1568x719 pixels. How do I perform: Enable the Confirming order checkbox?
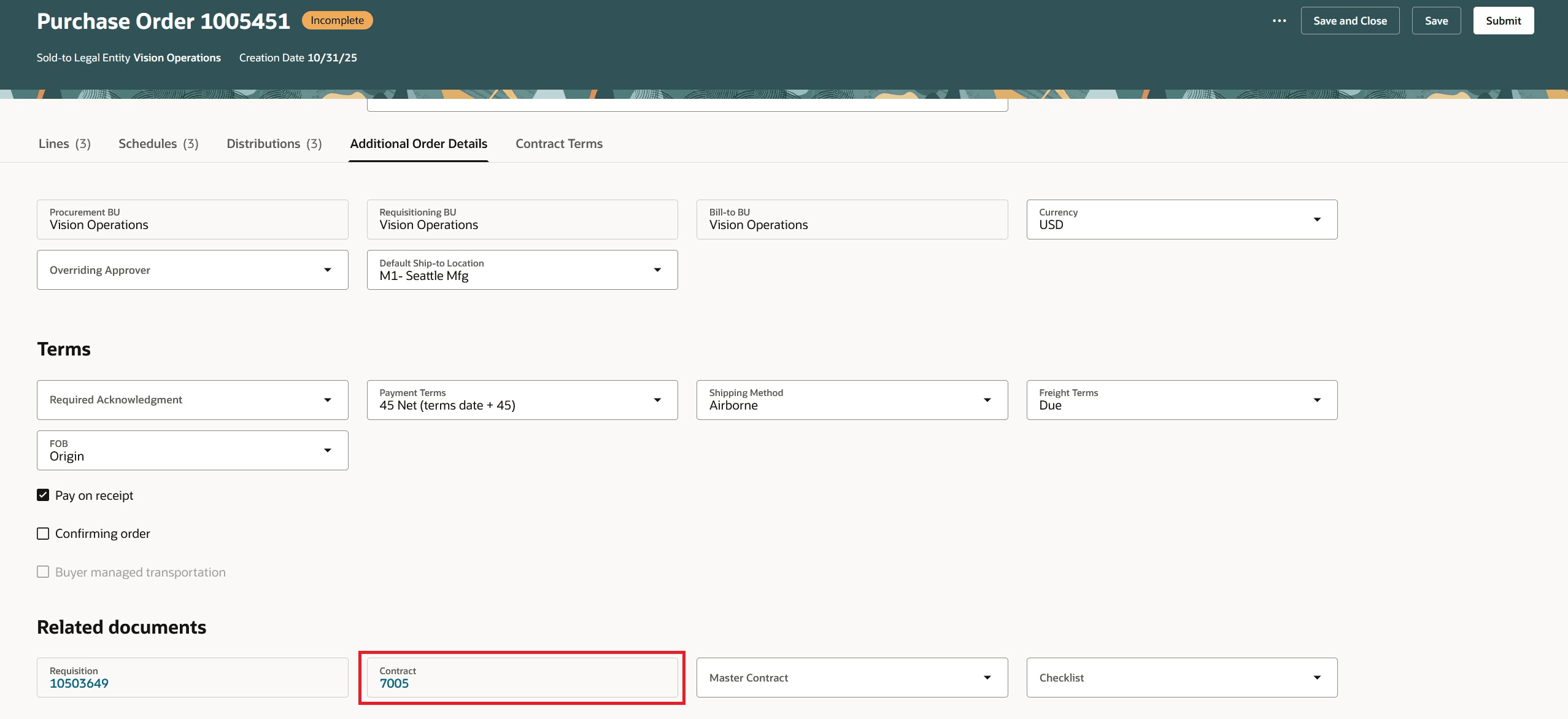[x=42, y=533]
